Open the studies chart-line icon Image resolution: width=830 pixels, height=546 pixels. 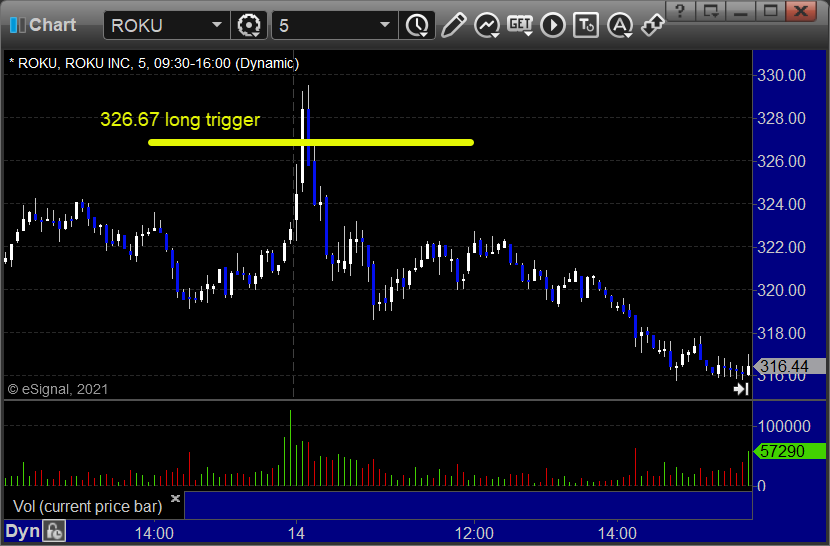486,25
